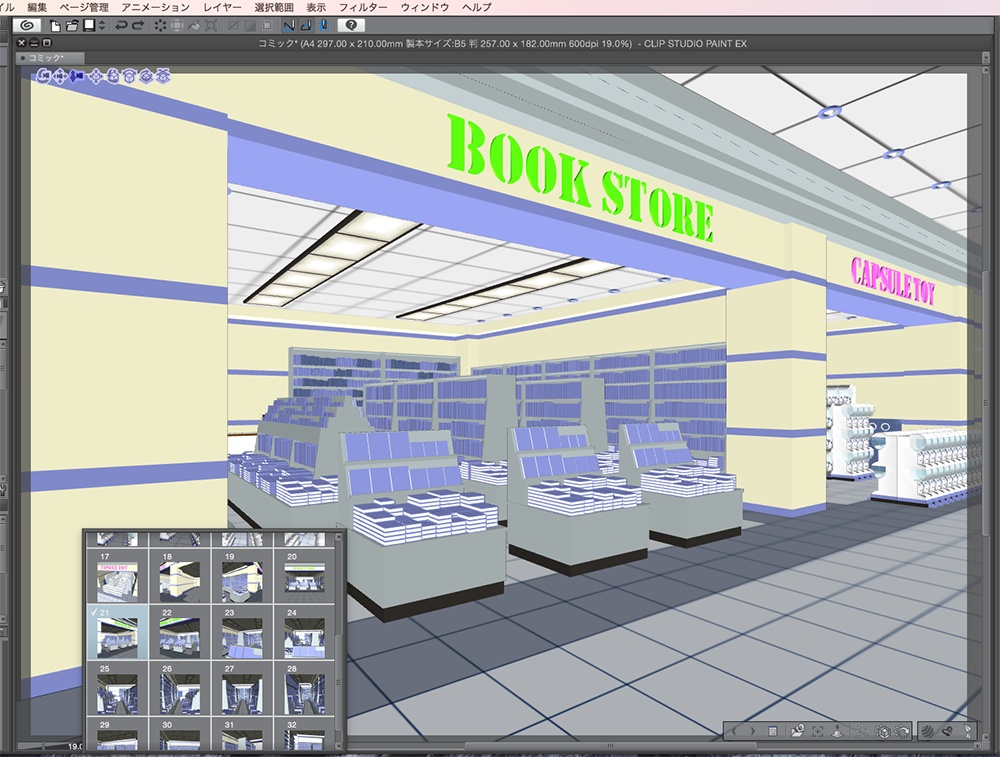Select the camera rotate tool above the 3D canvas
This screenshot has height=757, width=1000.
pos(43,75)
